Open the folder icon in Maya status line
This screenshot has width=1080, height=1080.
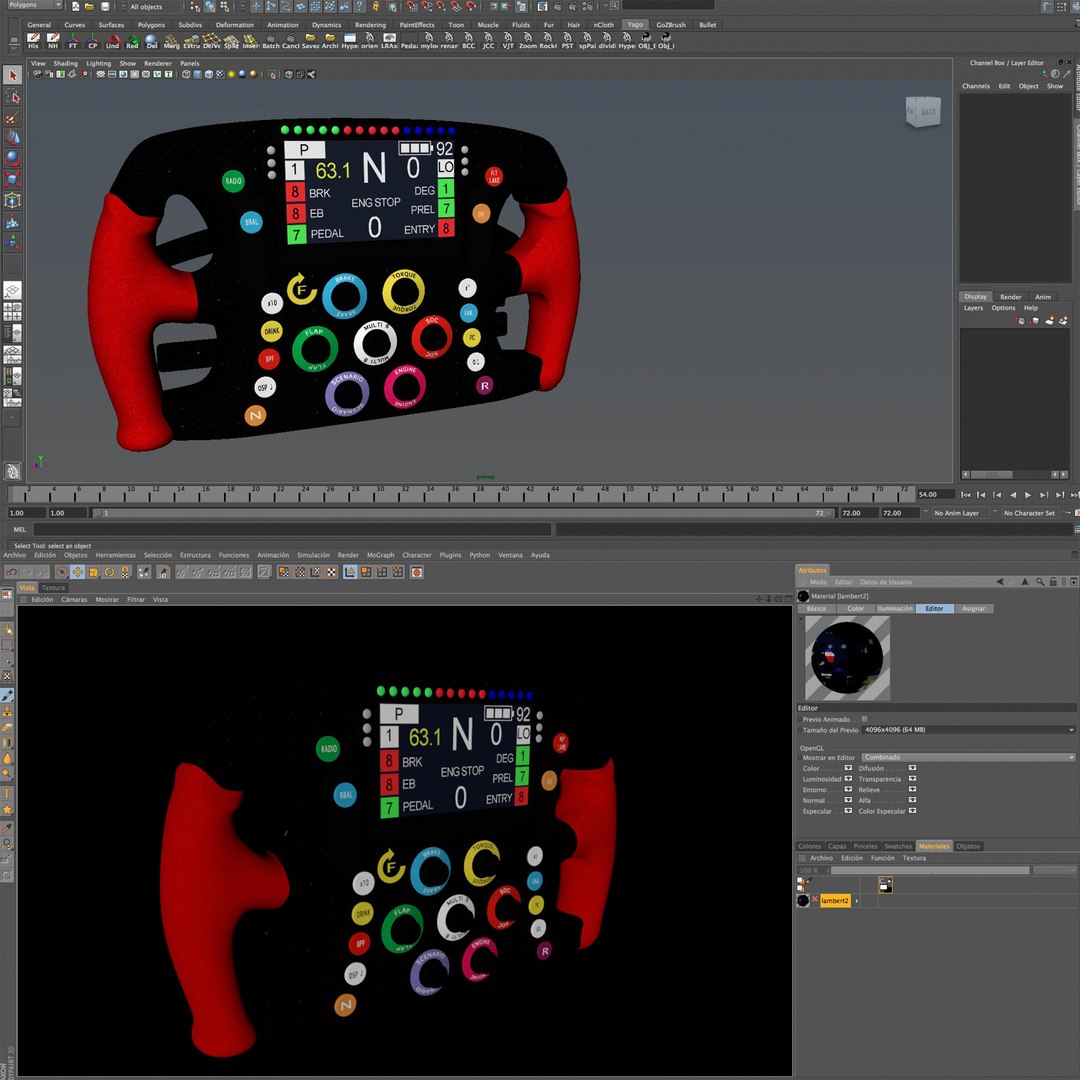click(90, 6)
